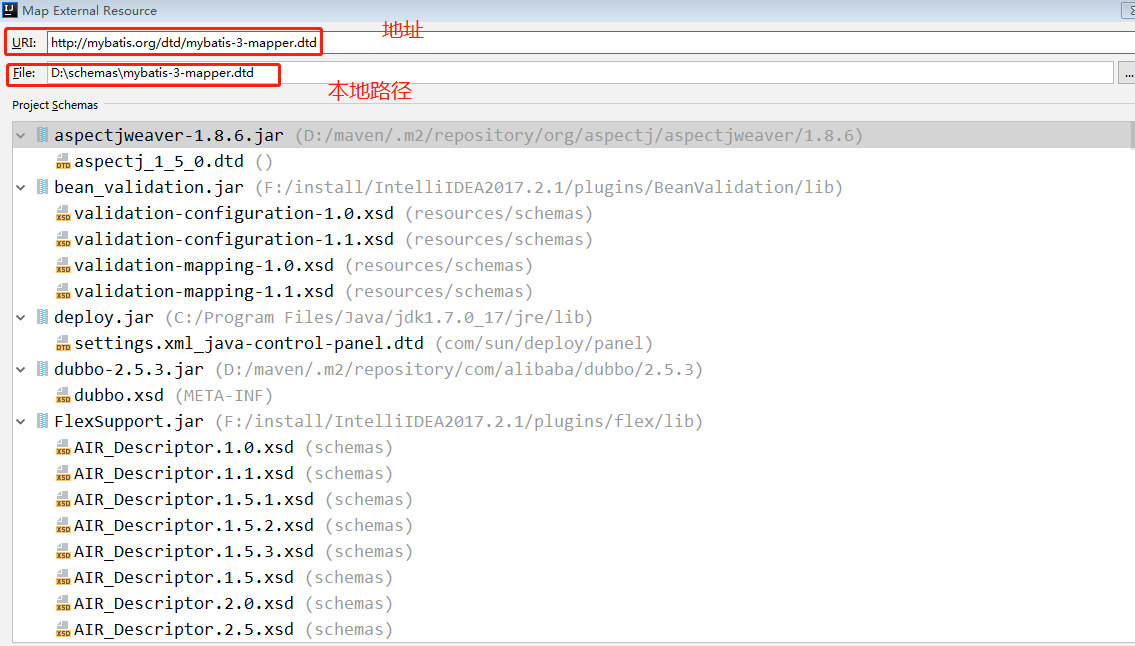
Task: Click the DTD icon beside aspectj_1_5_0.dtd
Action: (x=63, y=162)
